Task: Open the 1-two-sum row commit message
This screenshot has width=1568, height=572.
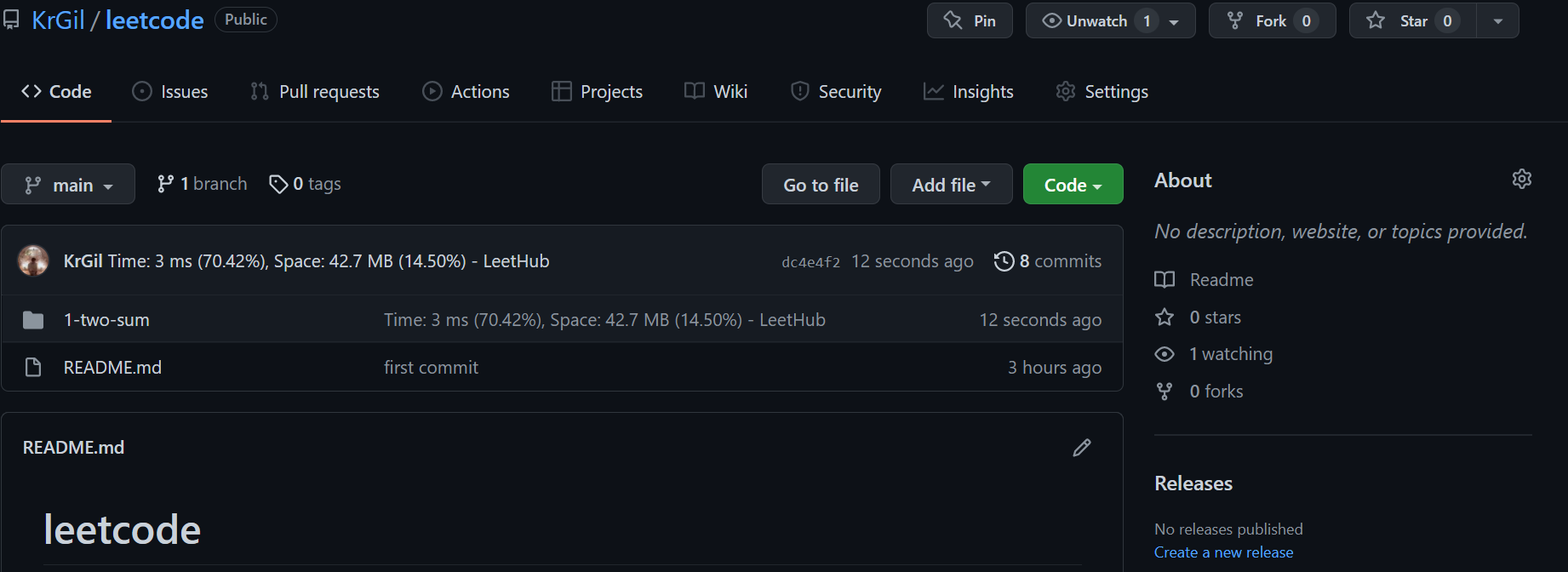Action: [604, 320]
